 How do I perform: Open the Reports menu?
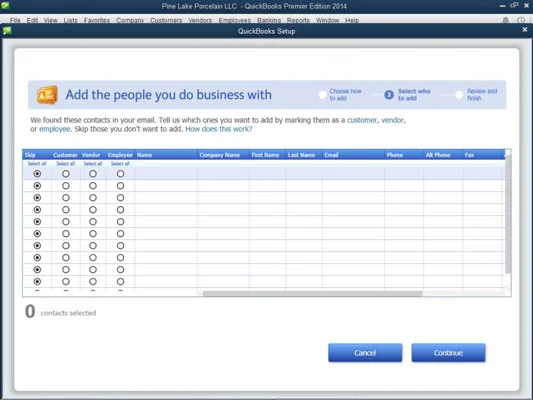coord(298,20)
